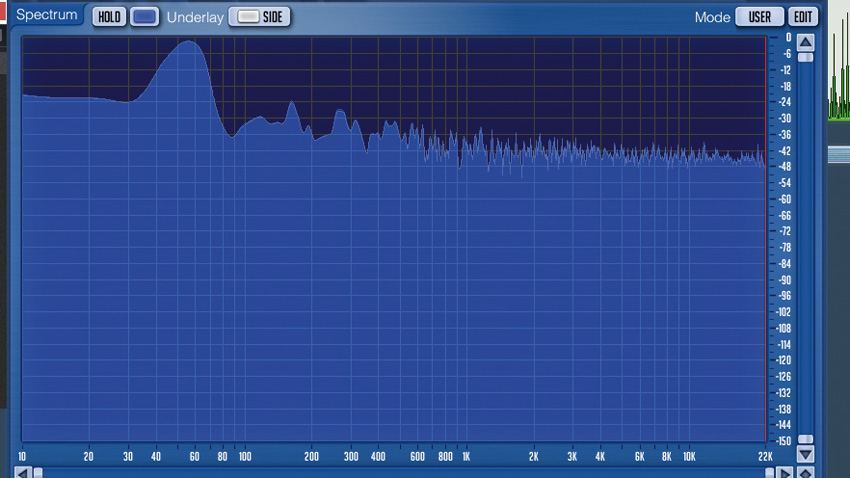Open the blue spectrum color swatch
The height and width of the screenshot is (478, 850).
coord(144,17)
